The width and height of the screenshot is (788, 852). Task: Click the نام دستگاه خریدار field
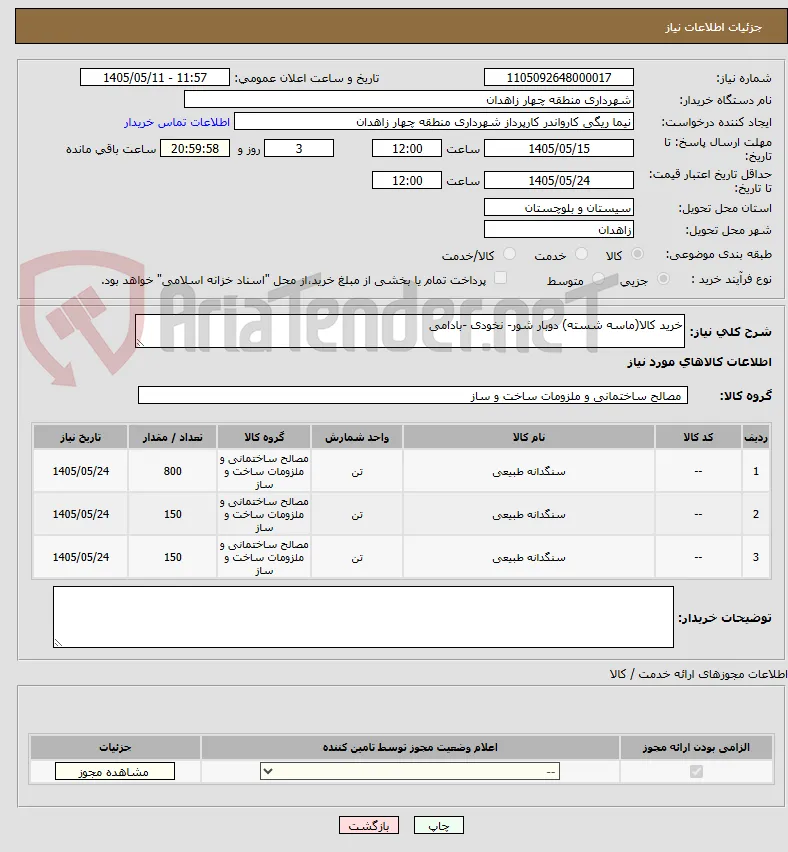click(x=409, y=99)
